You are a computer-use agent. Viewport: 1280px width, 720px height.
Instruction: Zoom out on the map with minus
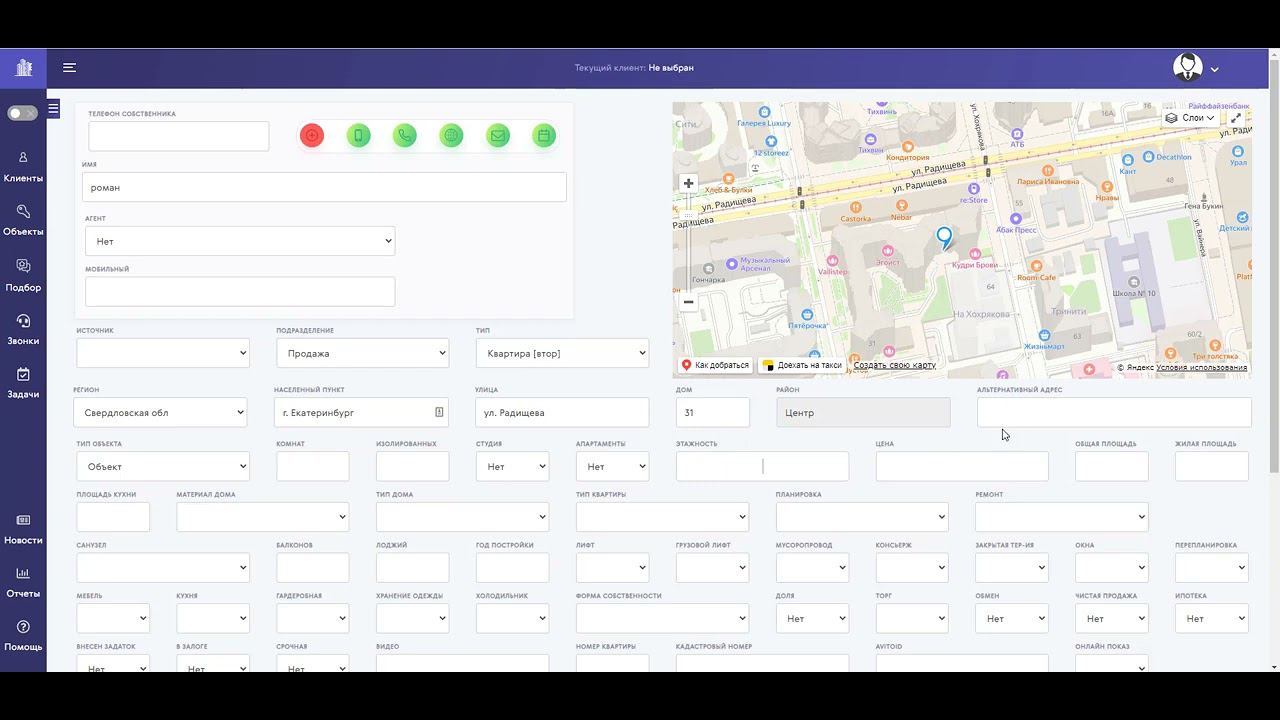coord(688,301)
